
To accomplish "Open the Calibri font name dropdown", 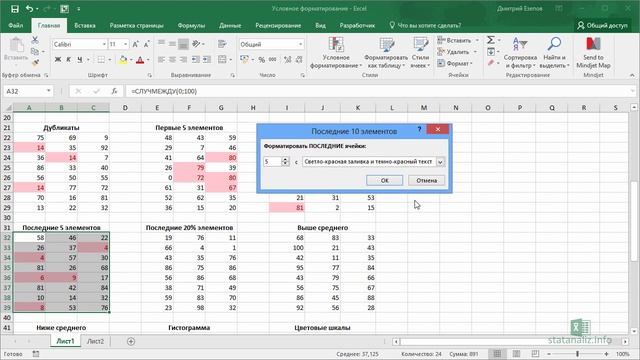I will (104, 44).
